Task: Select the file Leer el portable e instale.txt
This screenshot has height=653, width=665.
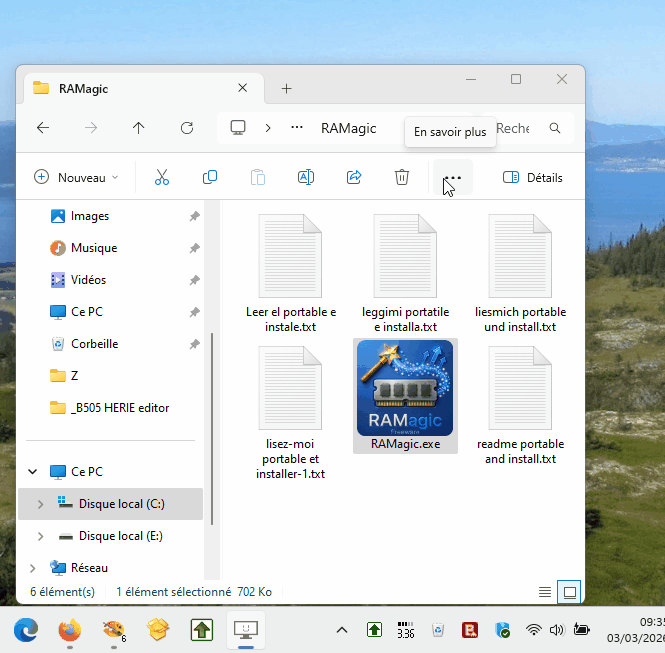Action: click(291, 273)
